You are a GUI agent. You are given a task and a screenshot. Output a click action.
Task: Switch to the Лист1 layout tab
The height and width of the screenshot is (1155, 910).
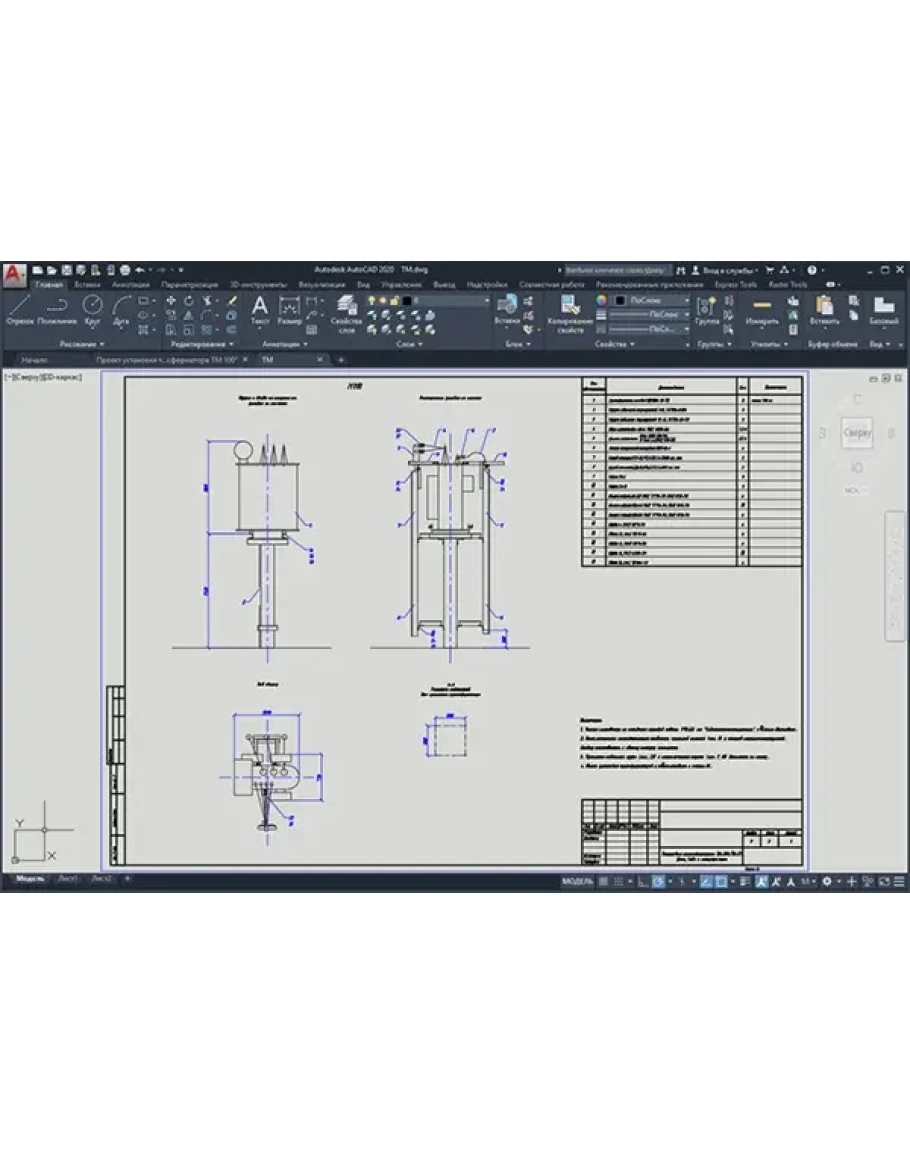pos(68,879)
